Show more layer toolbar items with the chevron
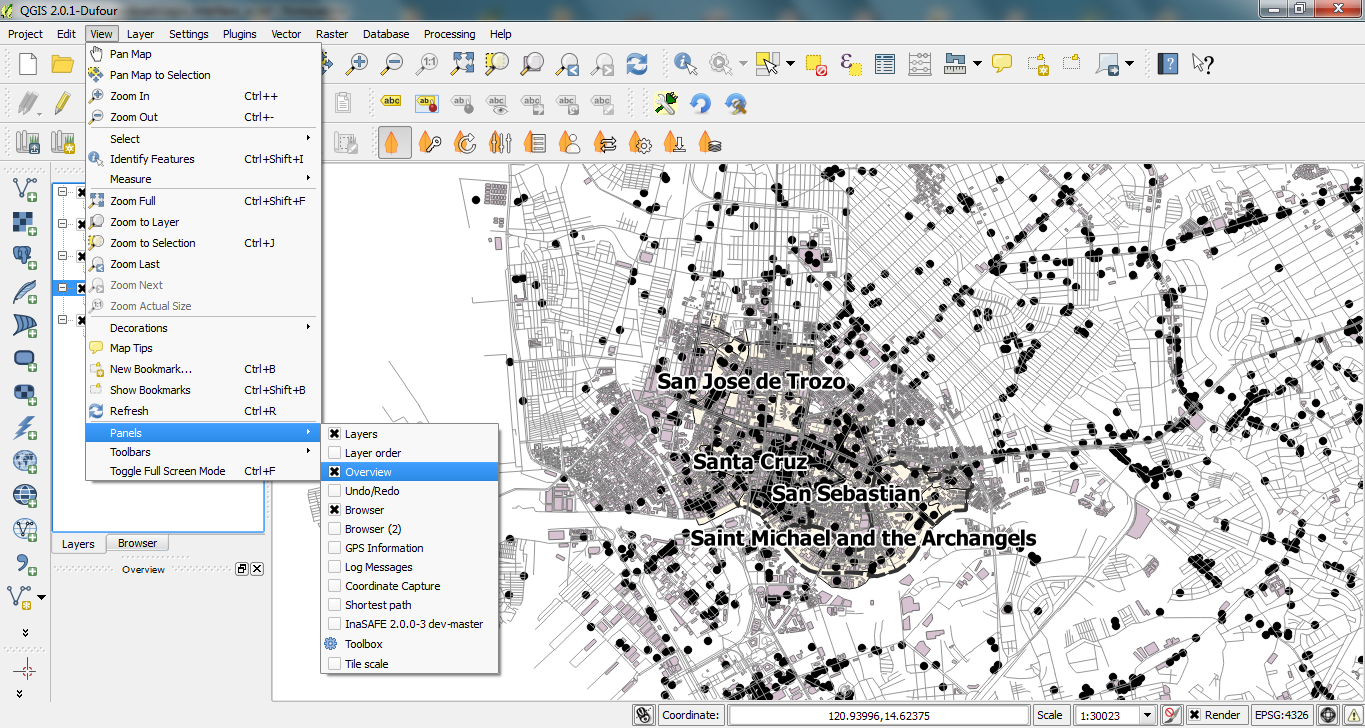This screenshot has width=1365, height=728. click(26, 632)
